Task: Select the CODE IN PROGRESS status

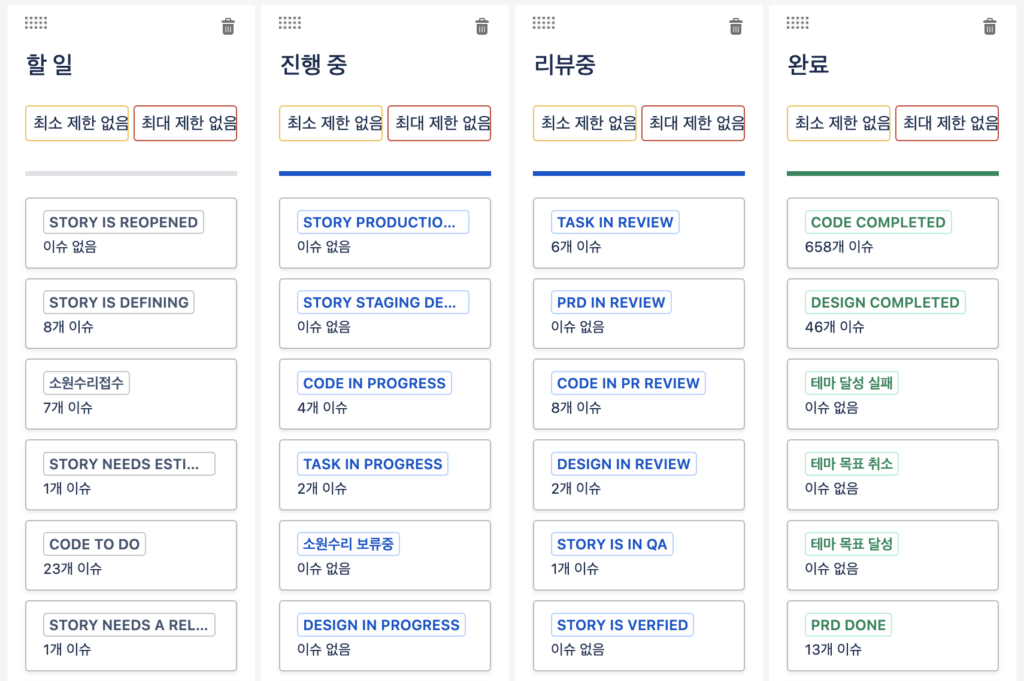Action: 385,394
